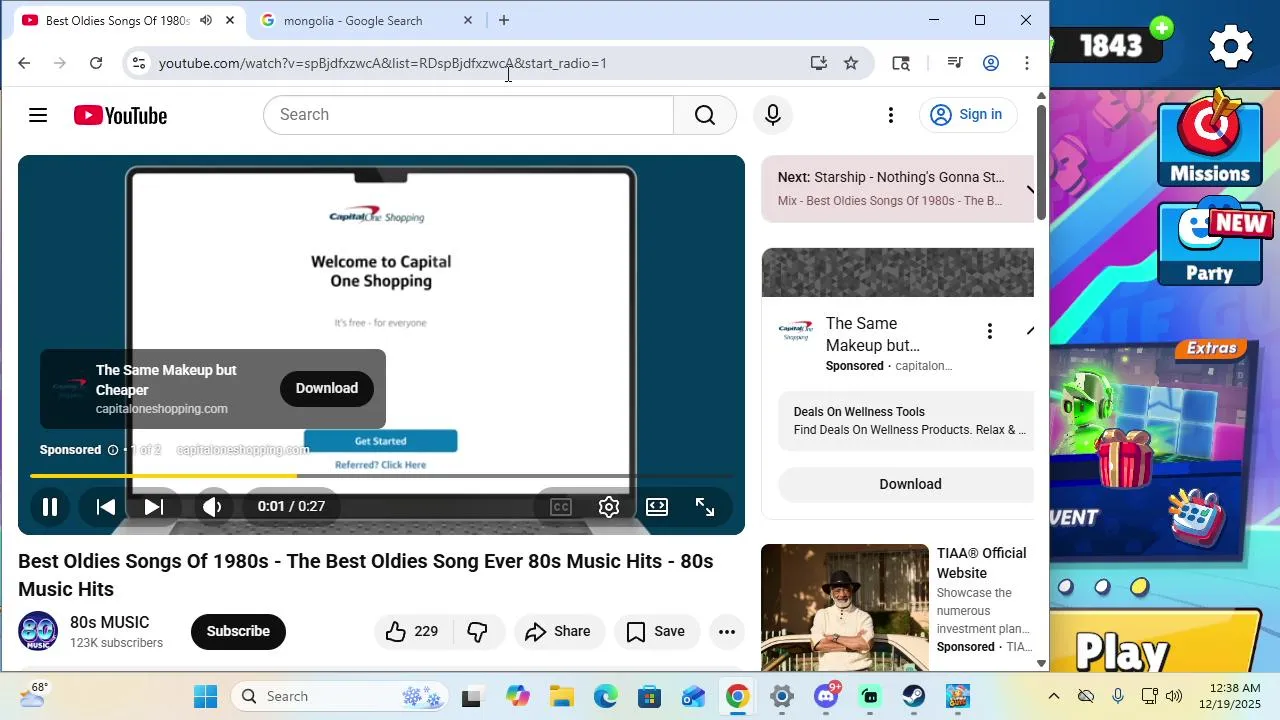Bookmark this page with star
The image size is (1280, 720).
851,63
